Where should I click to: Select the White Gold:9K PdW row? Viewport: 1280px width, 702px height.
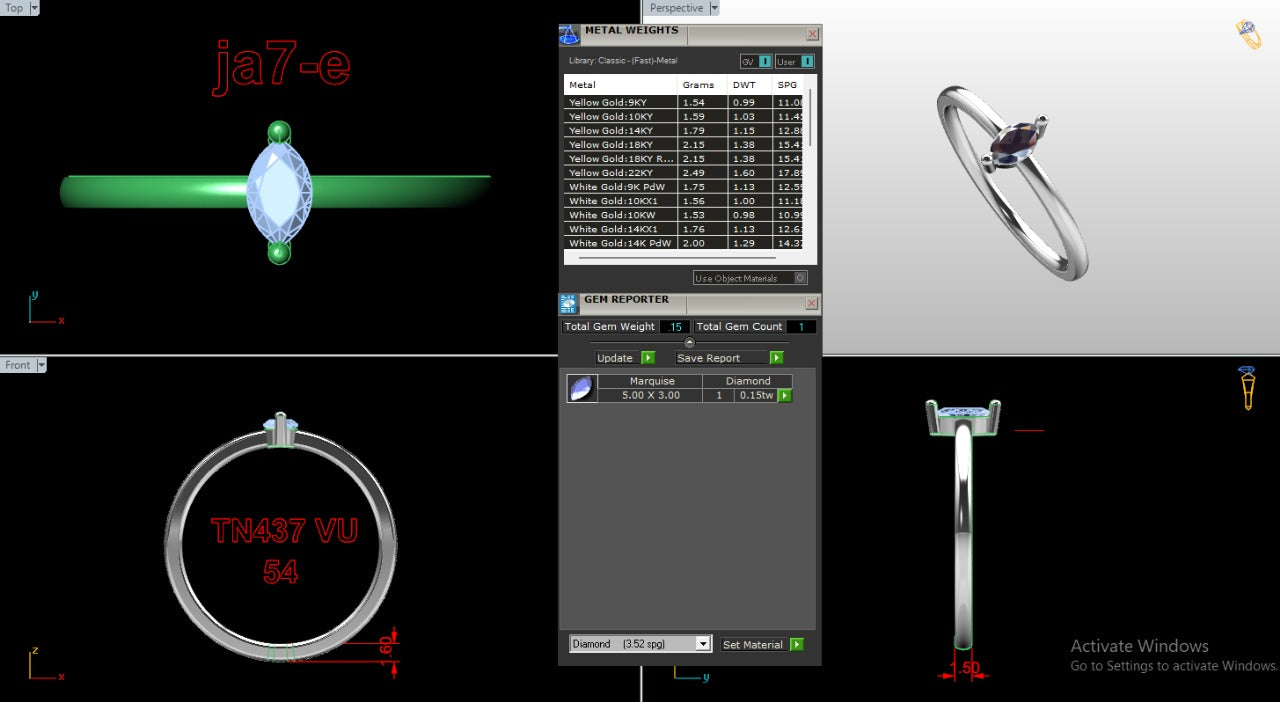(x=685, y=186)
